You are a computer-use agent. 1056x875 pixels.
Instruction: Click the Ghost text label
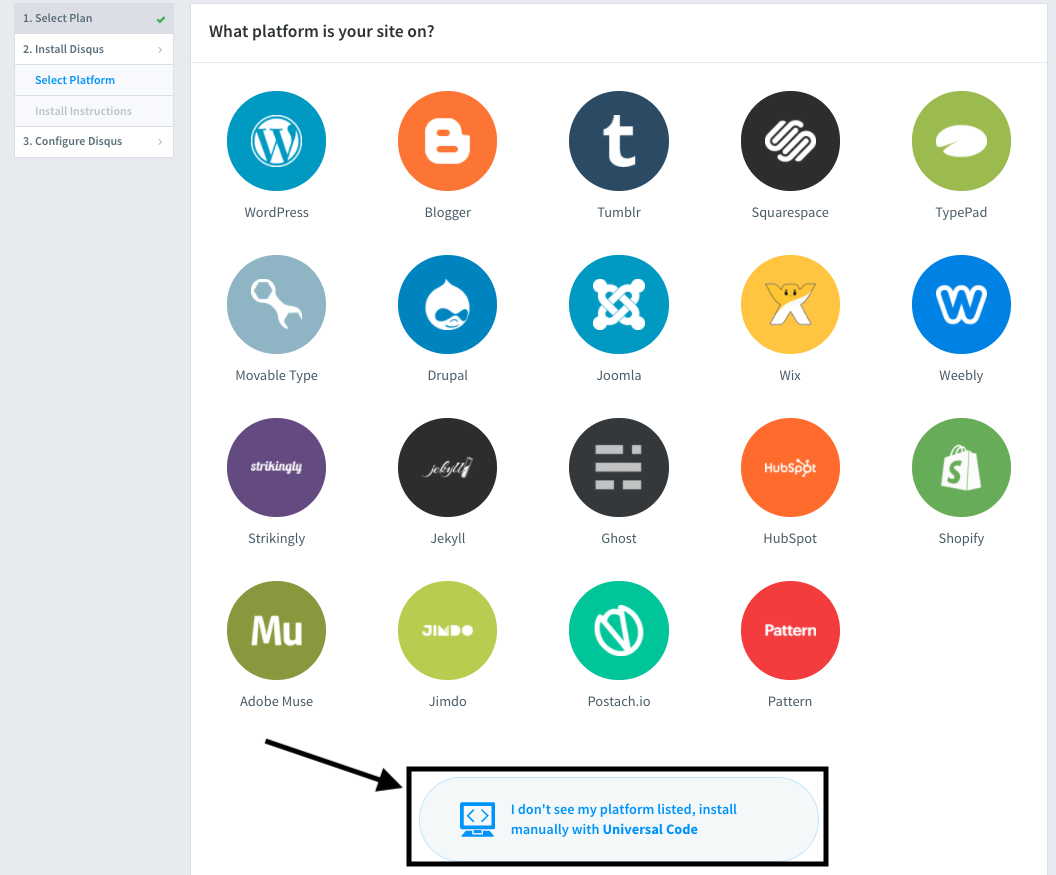[619, 538]
